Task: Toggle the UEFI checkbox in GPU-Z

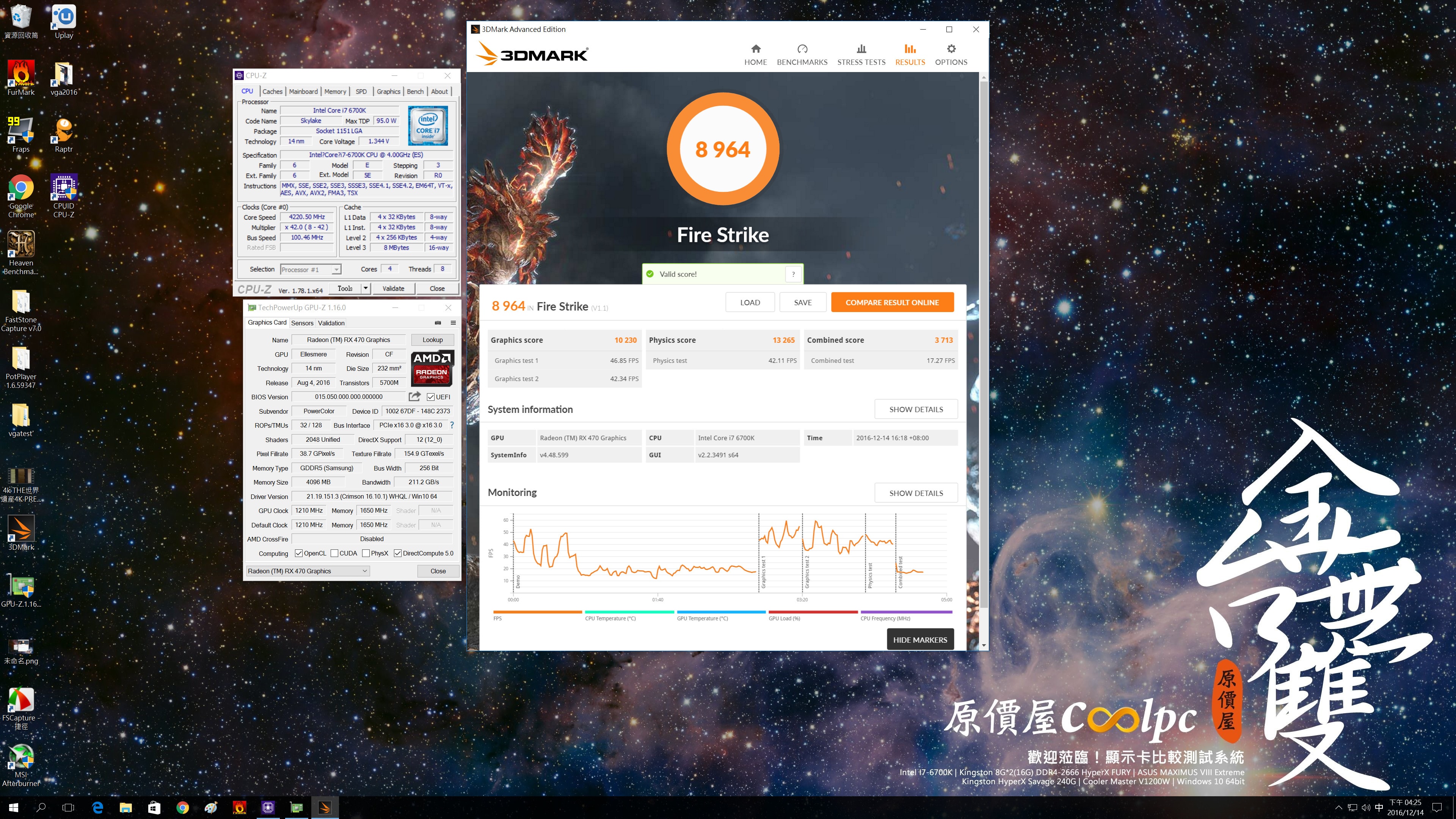Action: tap(431, 397)
